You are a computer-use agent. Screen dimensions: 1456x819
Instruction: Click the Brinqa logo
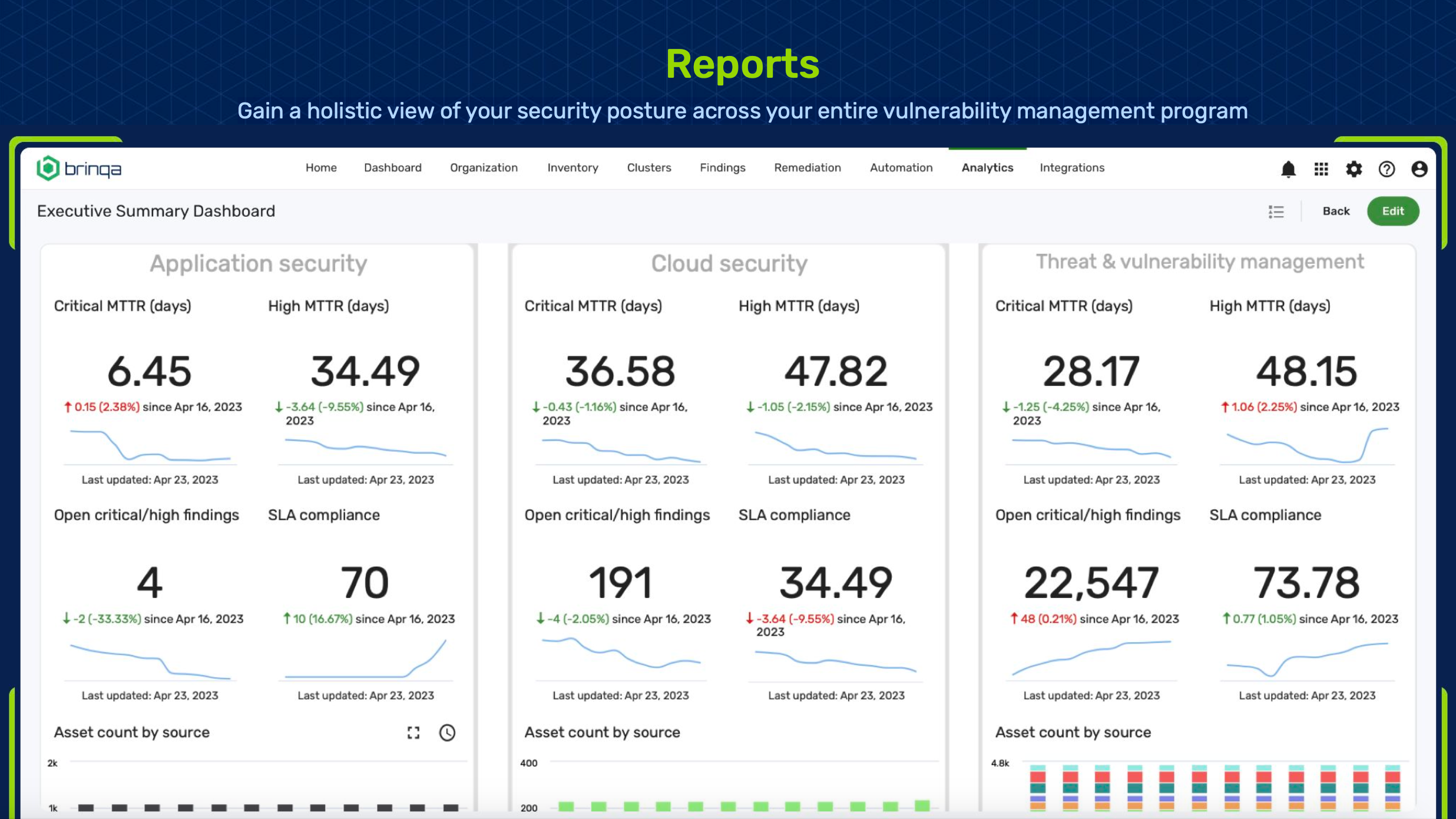pyautogui.click(x=79, y=169)
